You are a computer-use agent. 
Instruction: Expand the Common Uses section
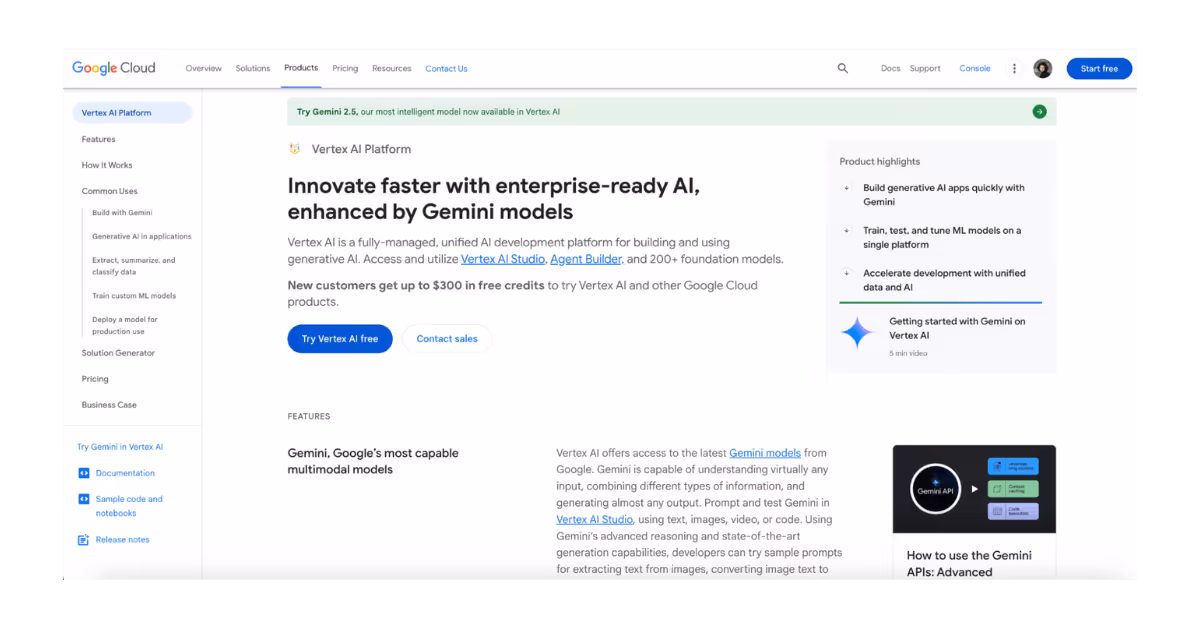pyautogui.click(x=109, y=190)
